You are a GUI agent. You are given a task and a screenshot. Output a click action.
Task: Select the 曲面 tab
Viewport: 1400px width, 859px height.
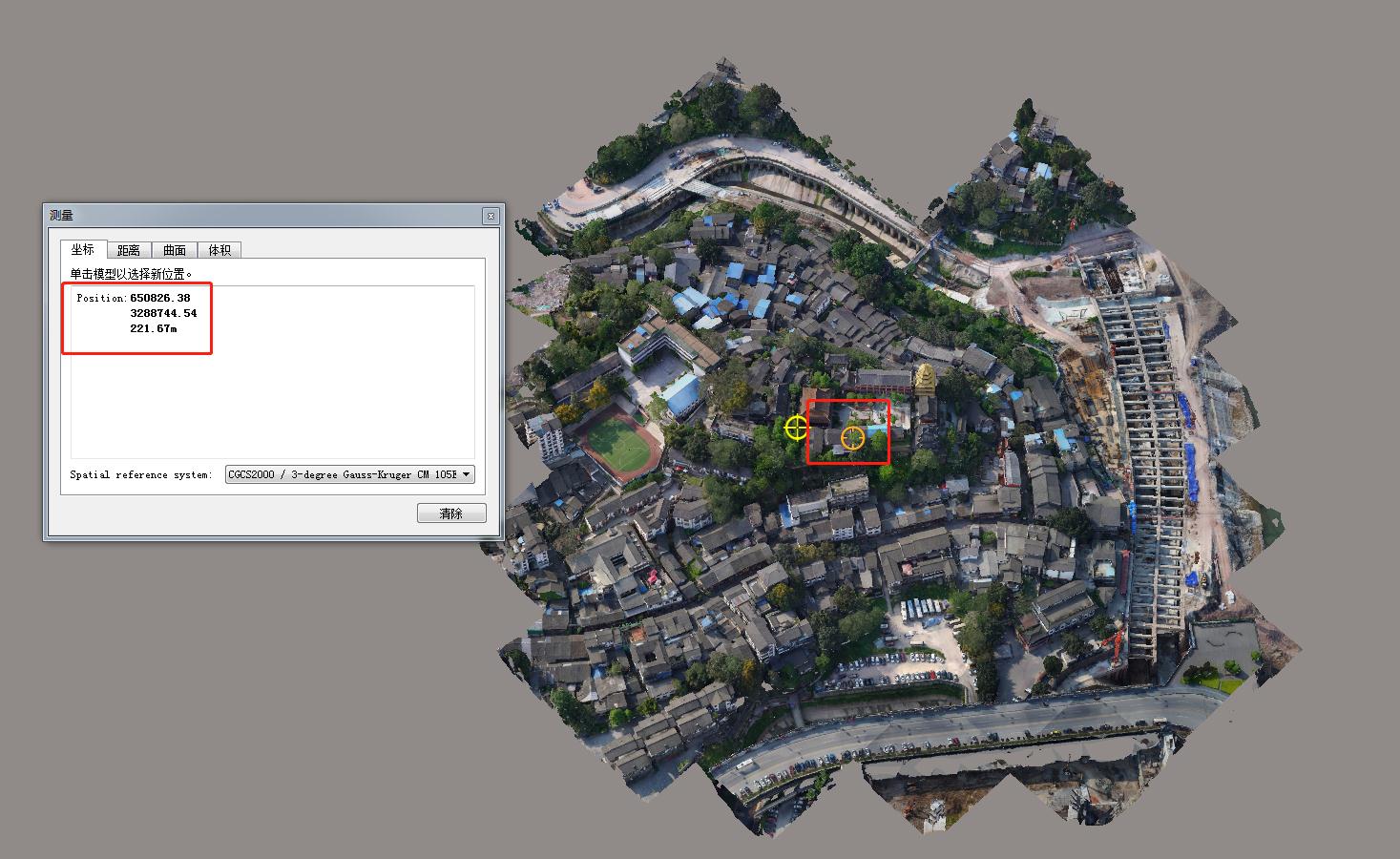click(x=175, y=250)
